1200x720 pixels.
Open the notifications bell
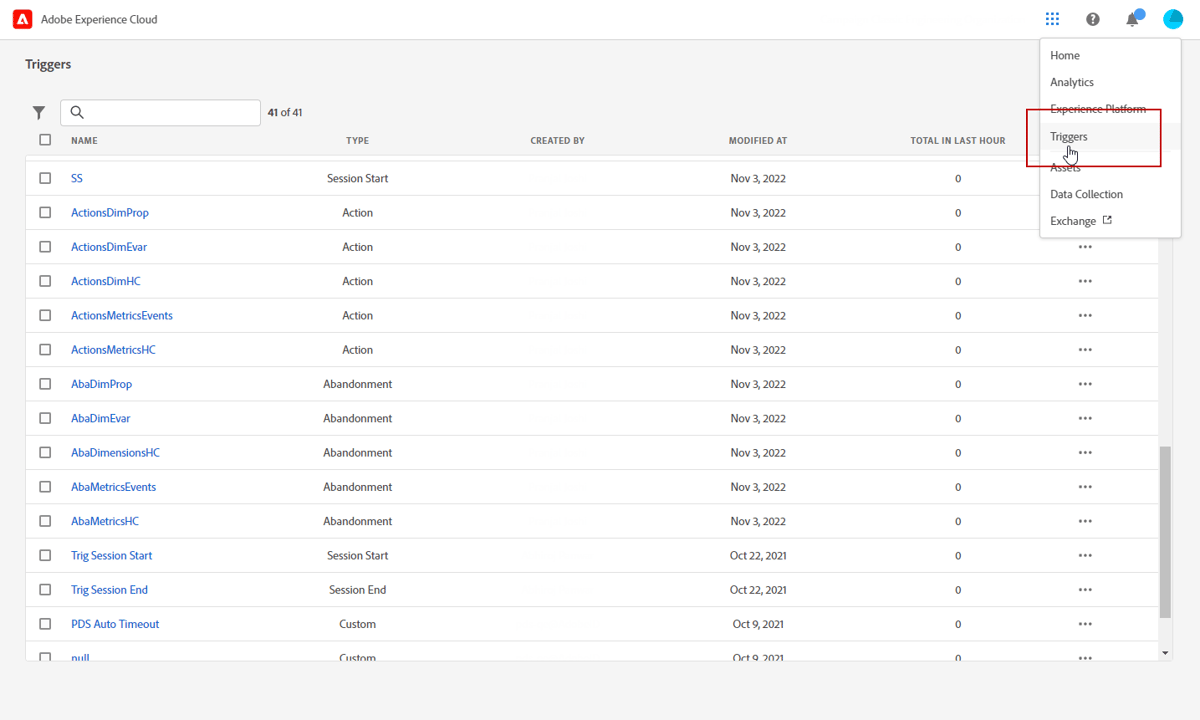pyautogui.click(x=1133, y=19)
